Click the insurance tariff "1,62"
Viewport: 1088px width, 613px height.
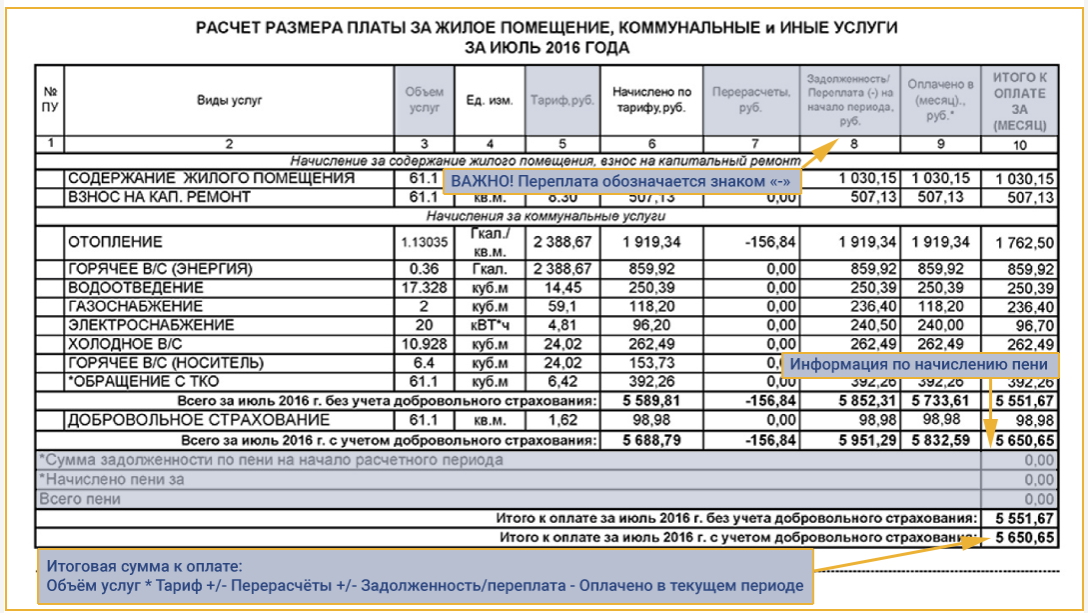(563, 420)
